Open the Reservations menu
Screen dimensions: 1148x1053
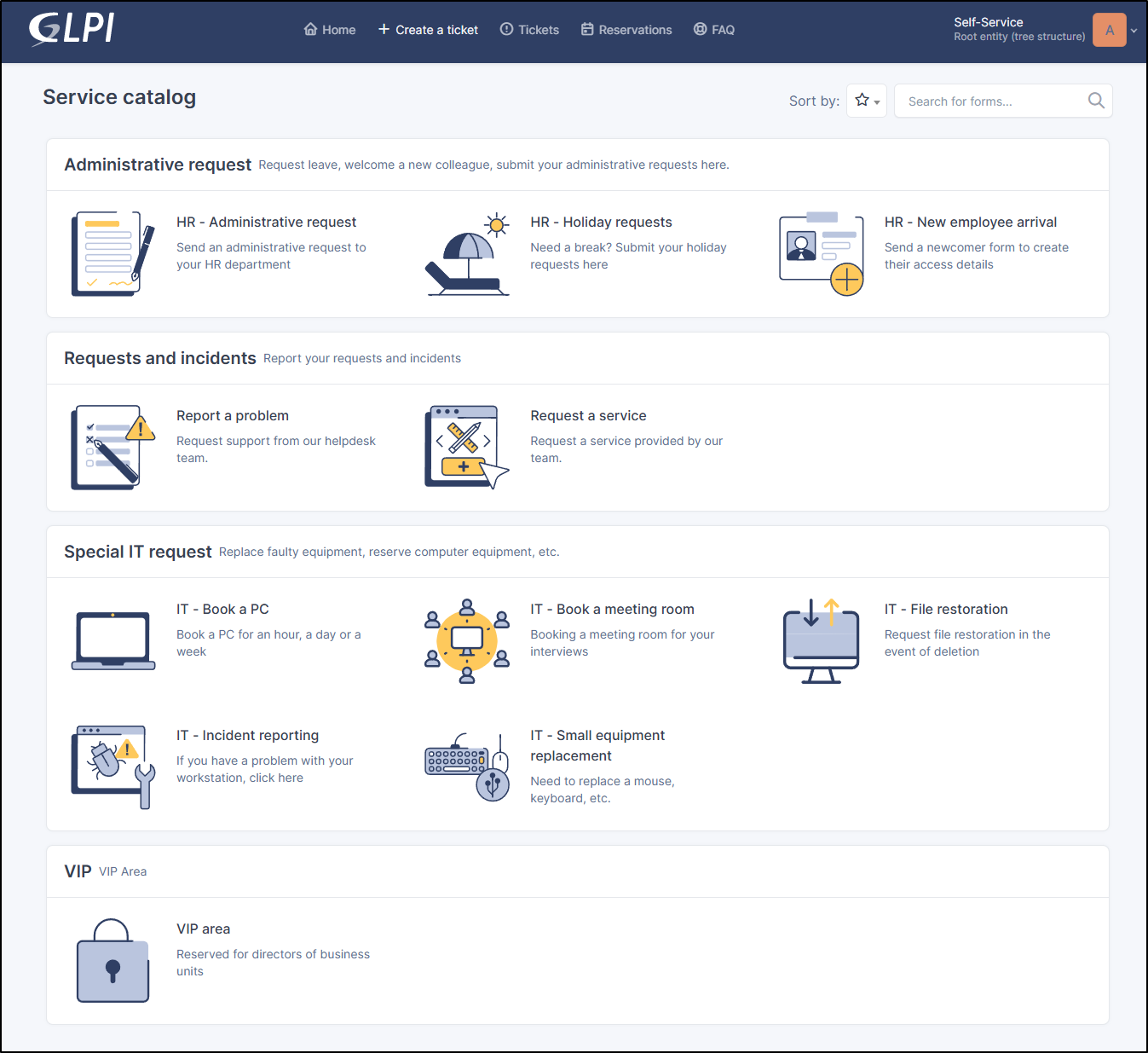click(x=626, y=29)
